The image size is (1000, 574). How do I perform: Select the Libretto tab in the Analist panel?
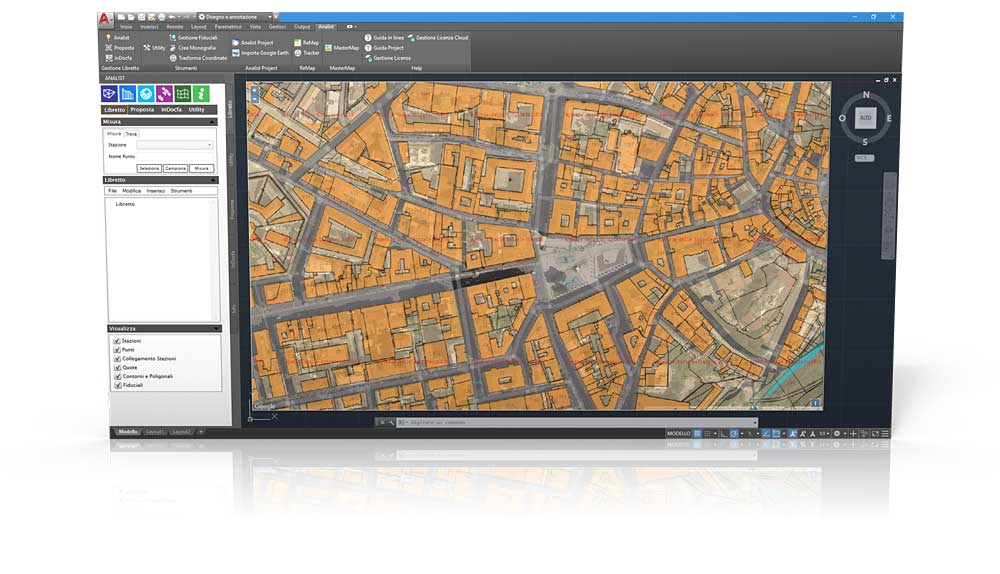(x=115, y=110)
